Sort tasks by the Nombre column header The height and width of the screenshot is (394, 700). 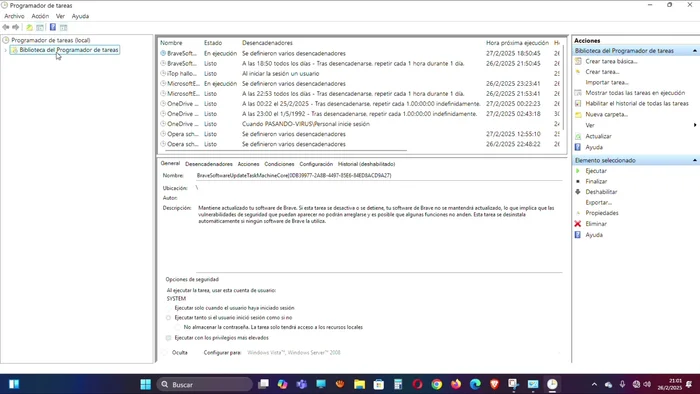pos(171,43)
